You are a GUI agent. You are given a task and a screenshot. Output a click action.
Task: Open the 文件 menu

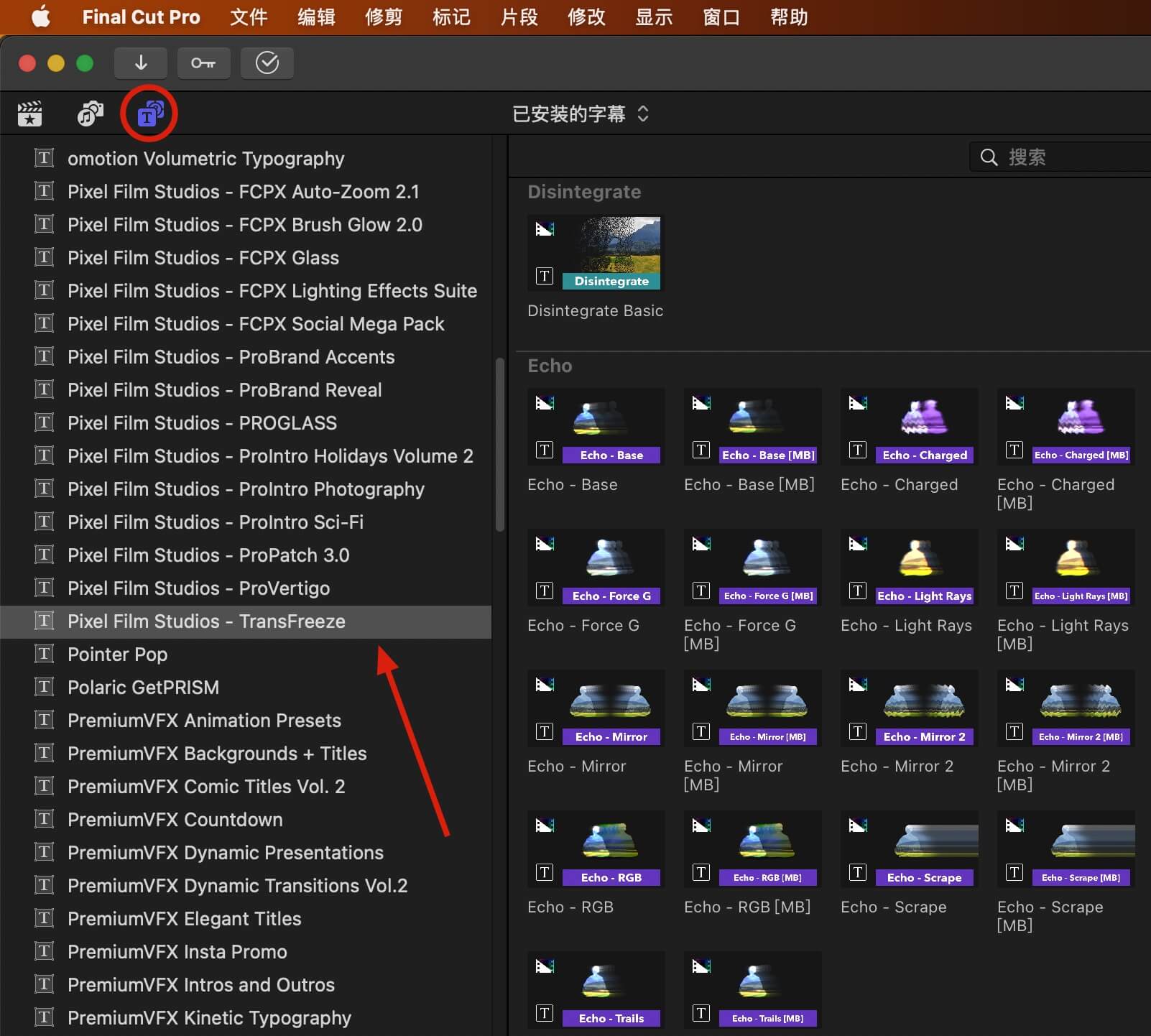click(x=249, y=17)
